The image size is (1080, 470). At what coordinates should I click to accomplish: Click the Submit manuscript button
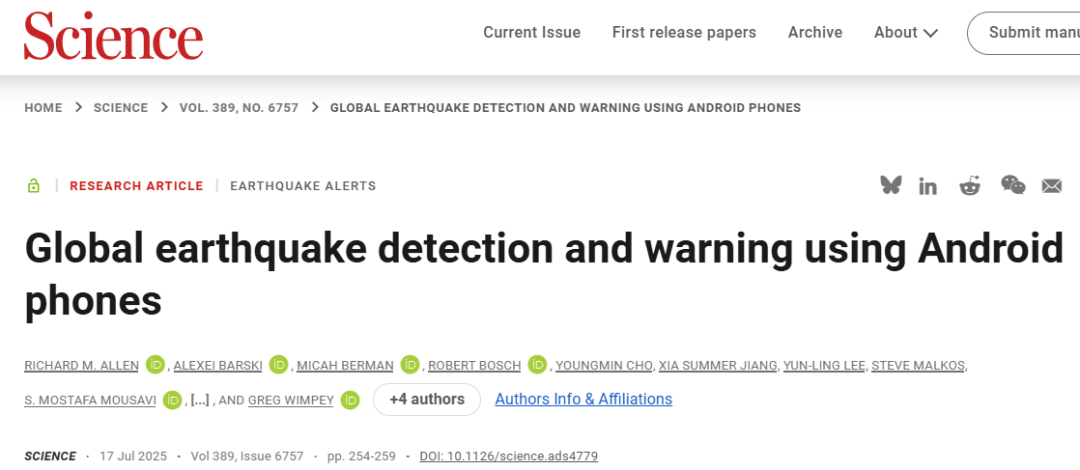coord(1024,32)
